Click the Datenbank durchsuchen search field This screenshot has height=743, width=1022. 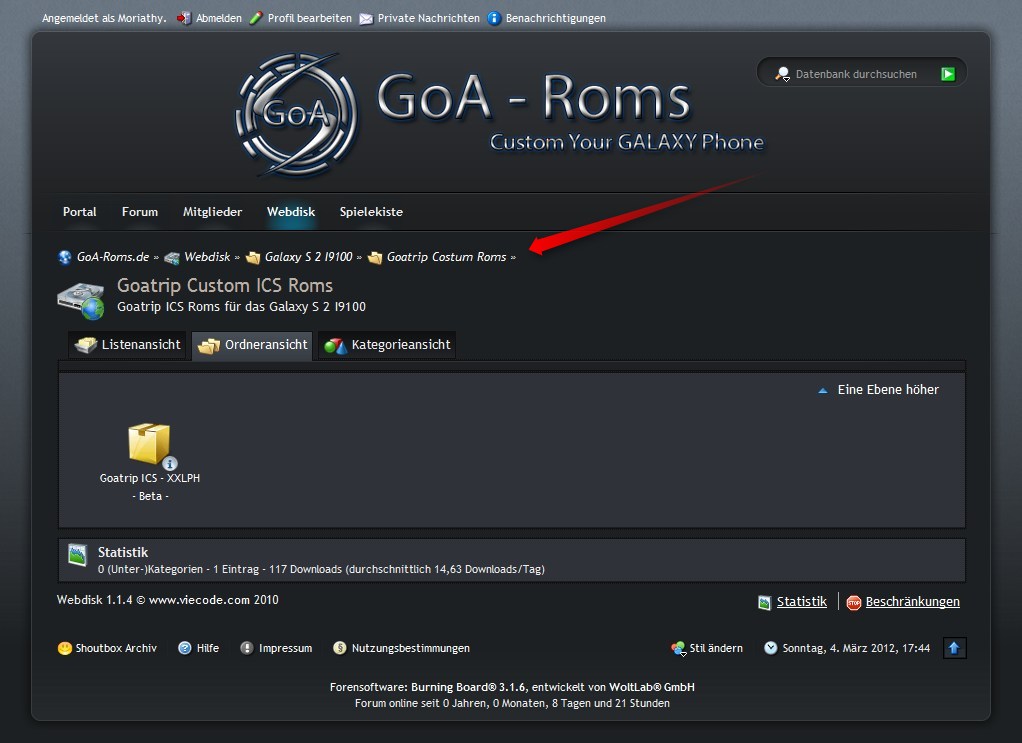[x=860, y=74]
